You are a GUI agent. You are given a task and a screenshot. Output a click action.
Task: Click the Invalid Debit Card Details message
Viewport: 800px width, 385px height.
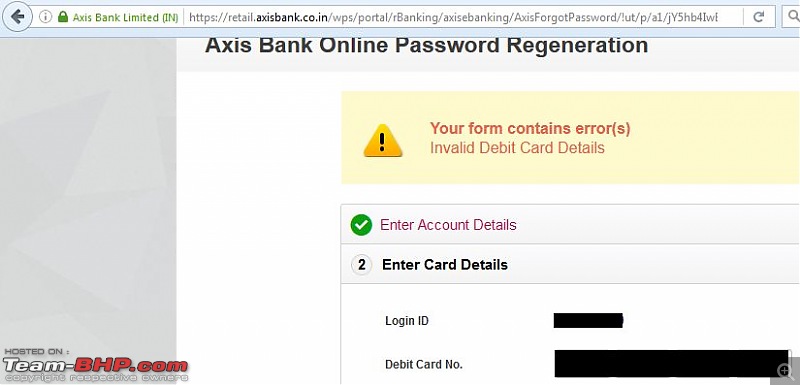coord(517,148)
